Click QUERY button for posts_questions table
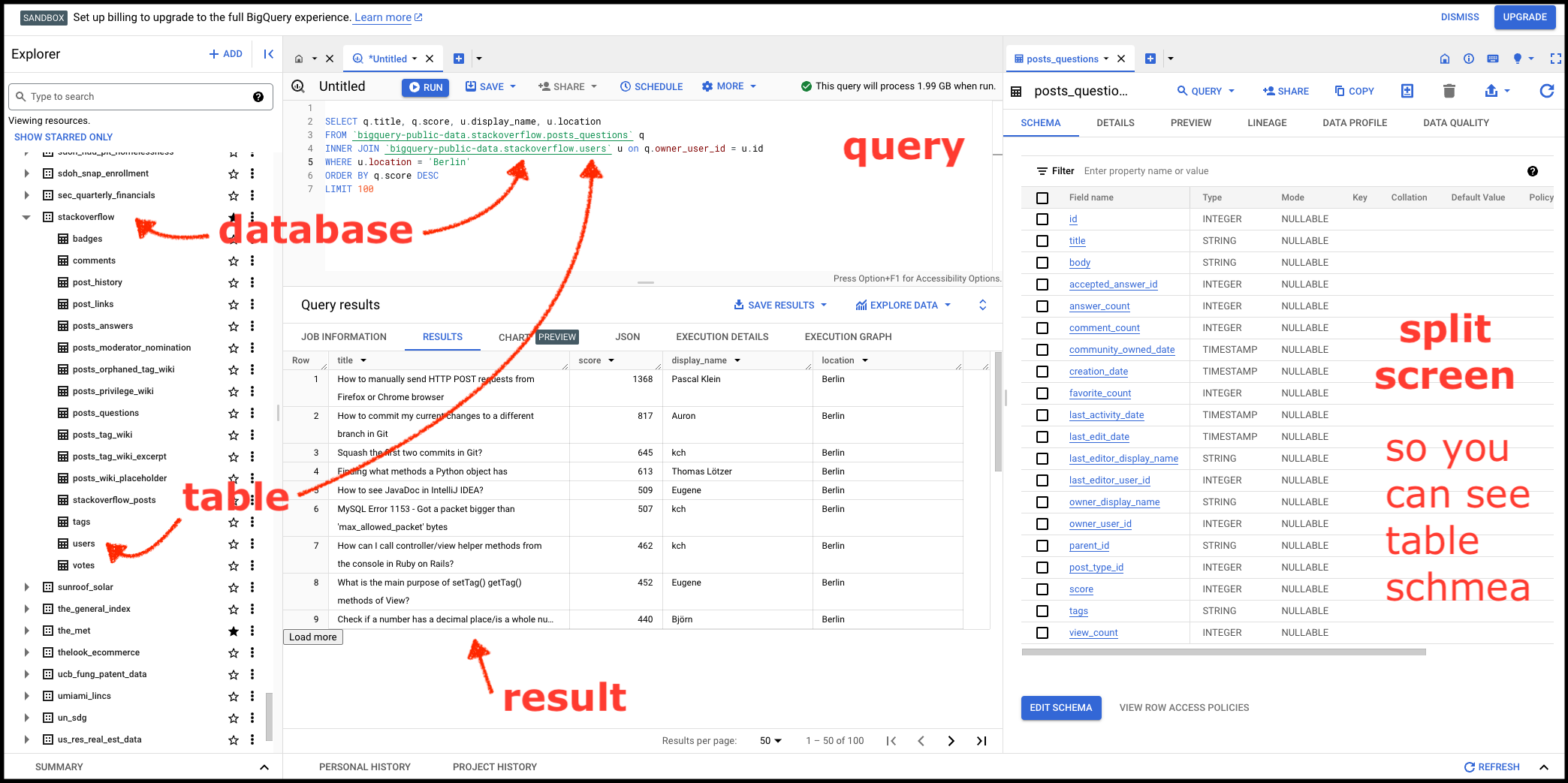 [x=1206, y=92]
